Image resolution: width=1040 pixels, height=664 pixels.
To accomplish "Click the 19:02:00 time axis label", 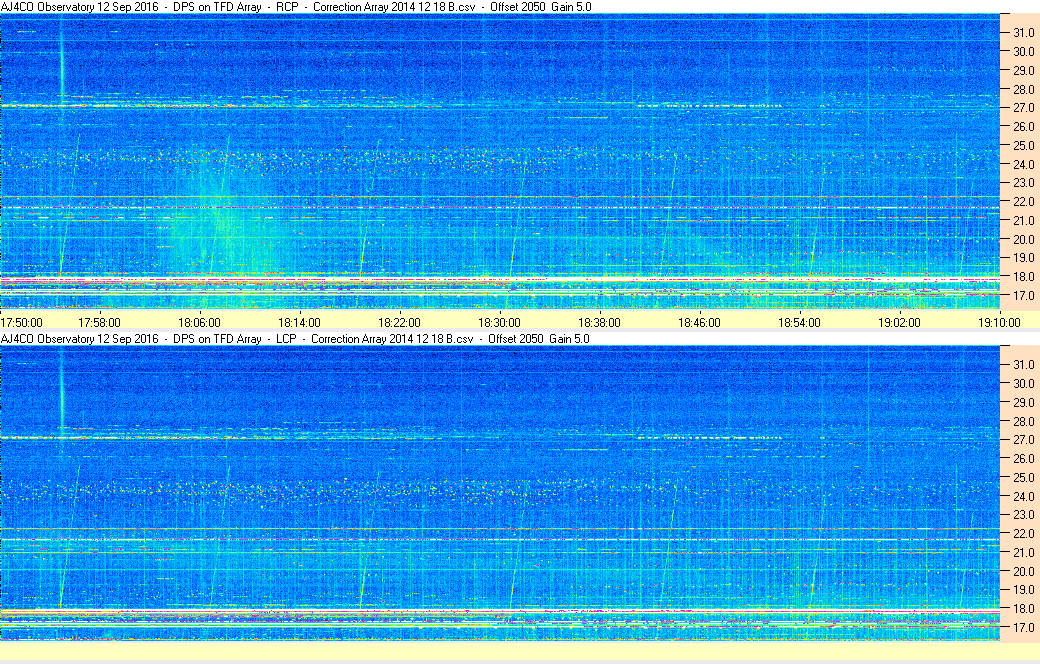I will click(x=899, y=323).
